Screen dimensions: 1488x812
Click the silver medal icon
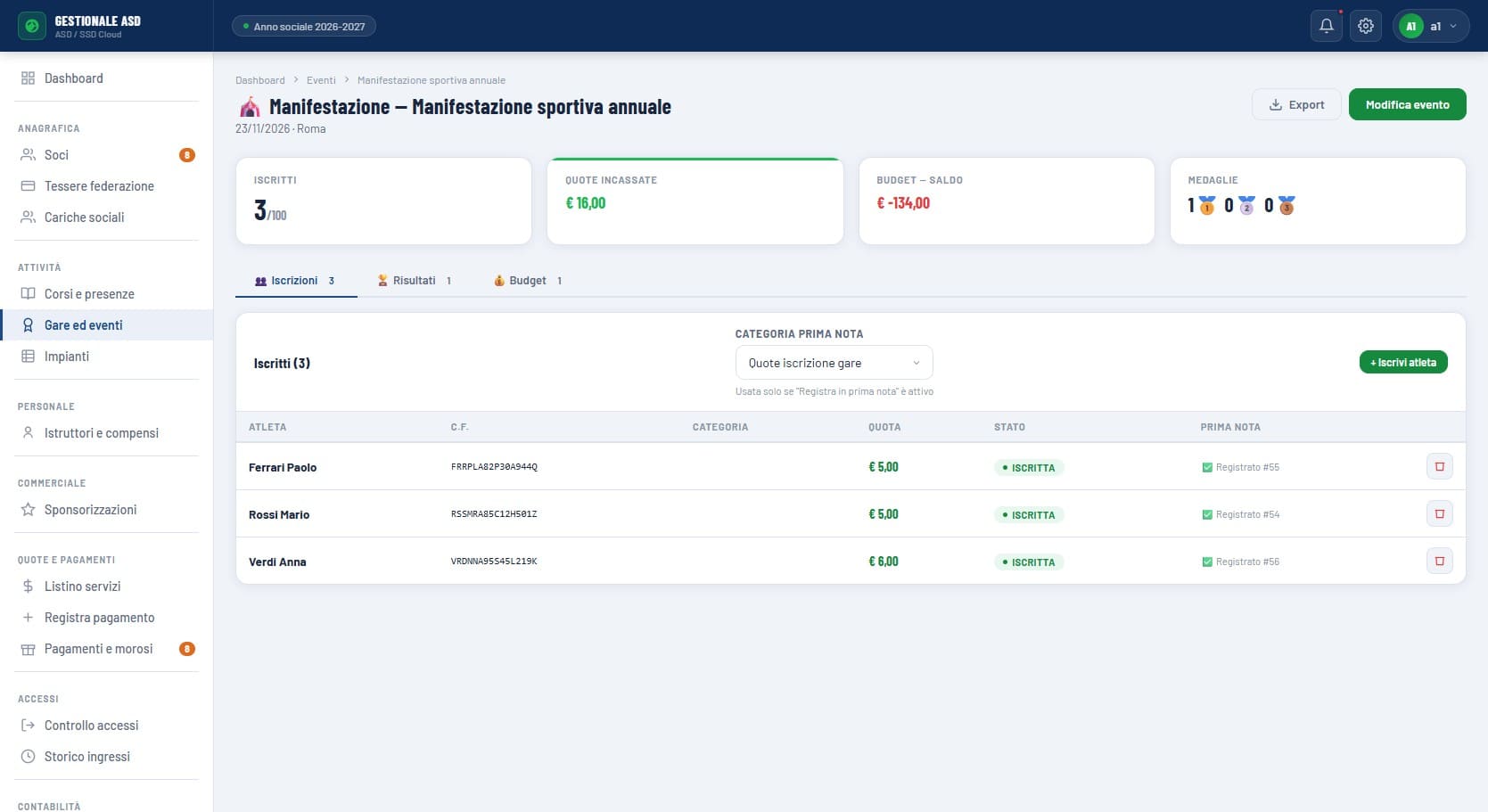[1246, 206]
